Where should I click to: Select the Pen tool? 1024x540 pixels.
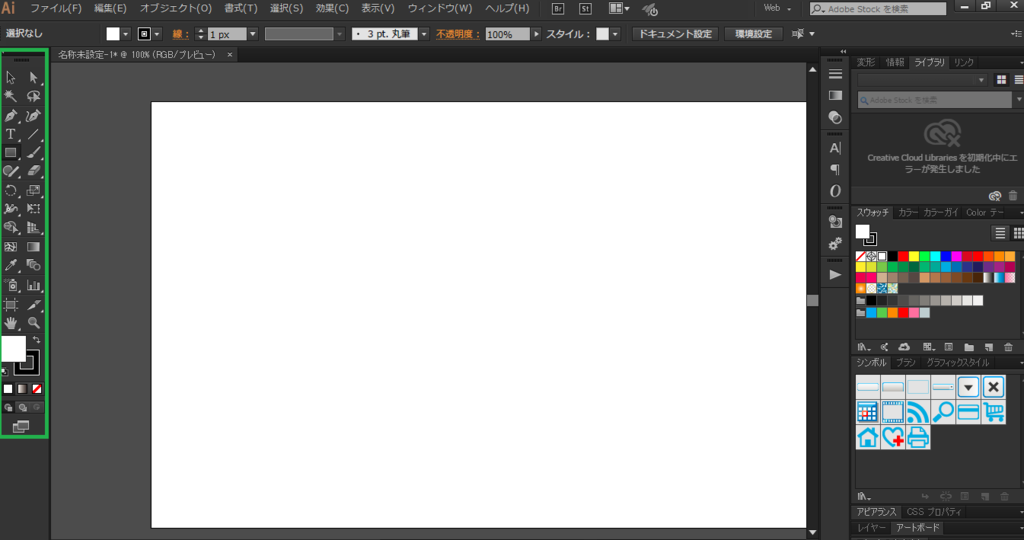(11, 116)
